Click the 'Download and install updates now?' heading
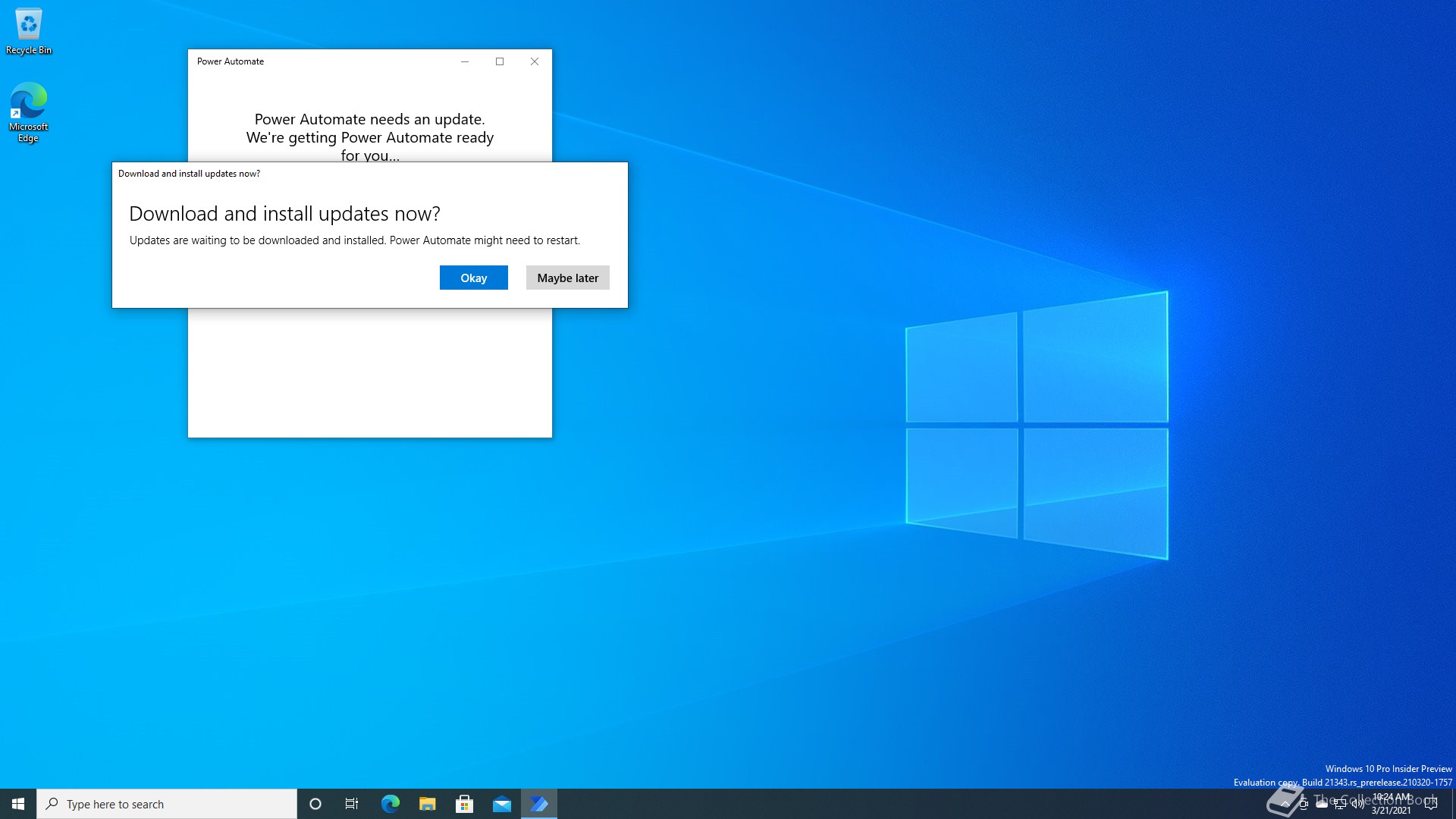This screenshot has height=819, width=1456. point(284,214)
